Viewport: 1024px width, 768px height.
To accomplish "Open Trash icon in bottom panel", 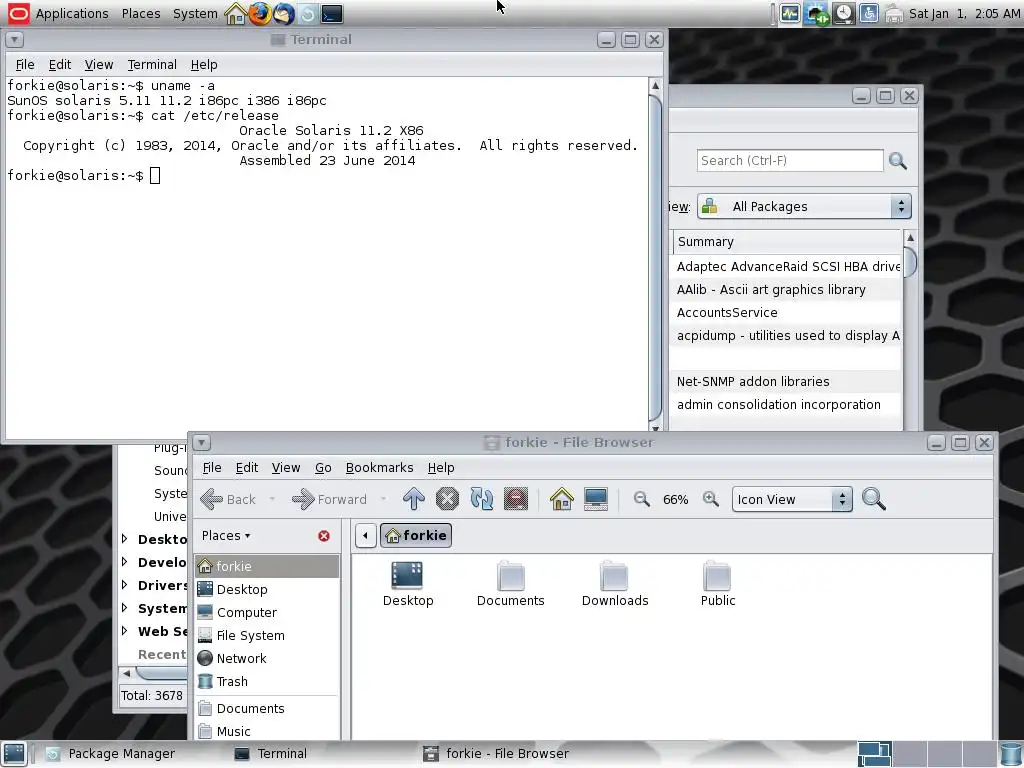I will point(1010,754).
